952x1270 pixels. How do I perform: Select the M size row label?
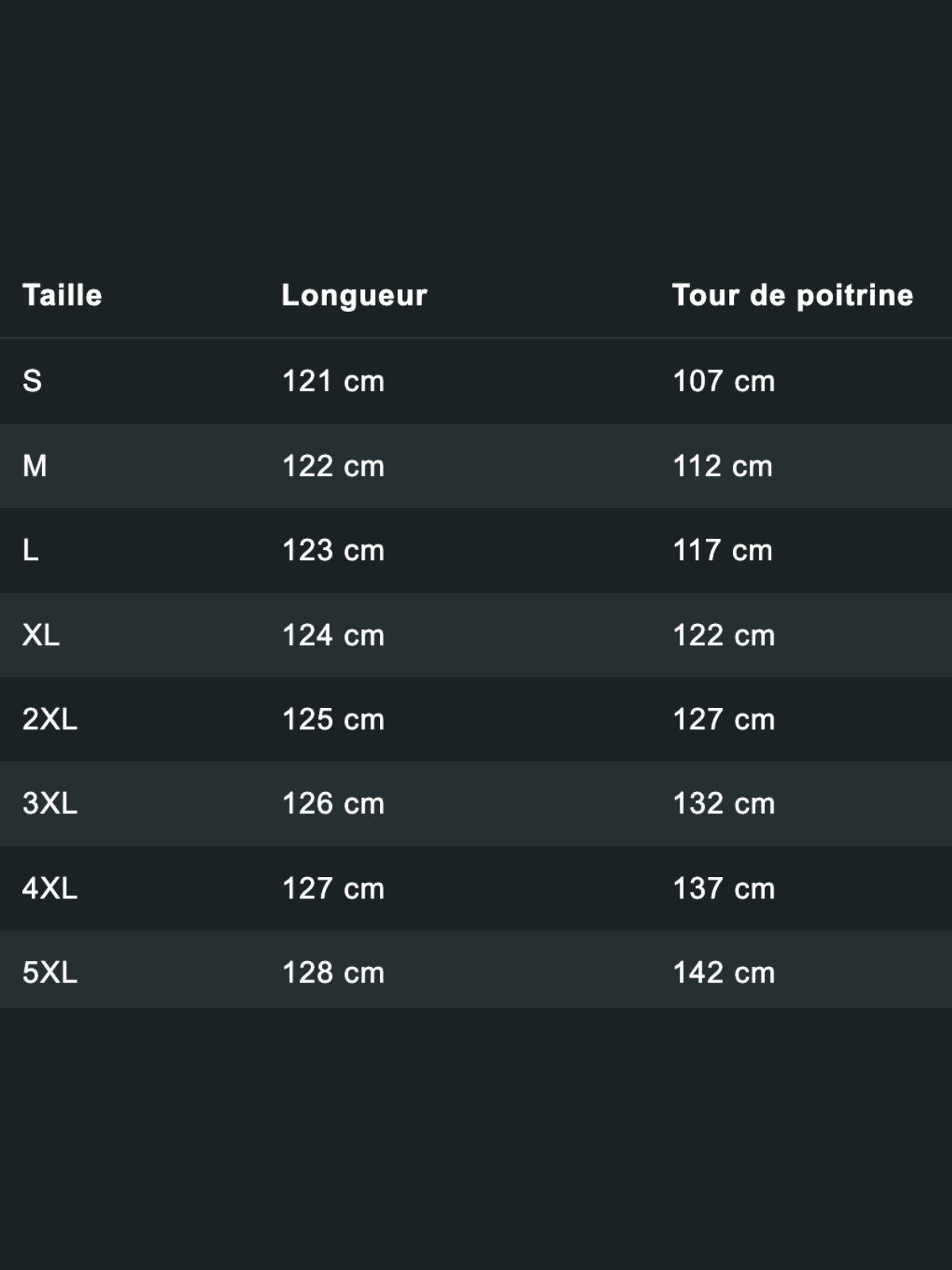(x=35, y=466)
